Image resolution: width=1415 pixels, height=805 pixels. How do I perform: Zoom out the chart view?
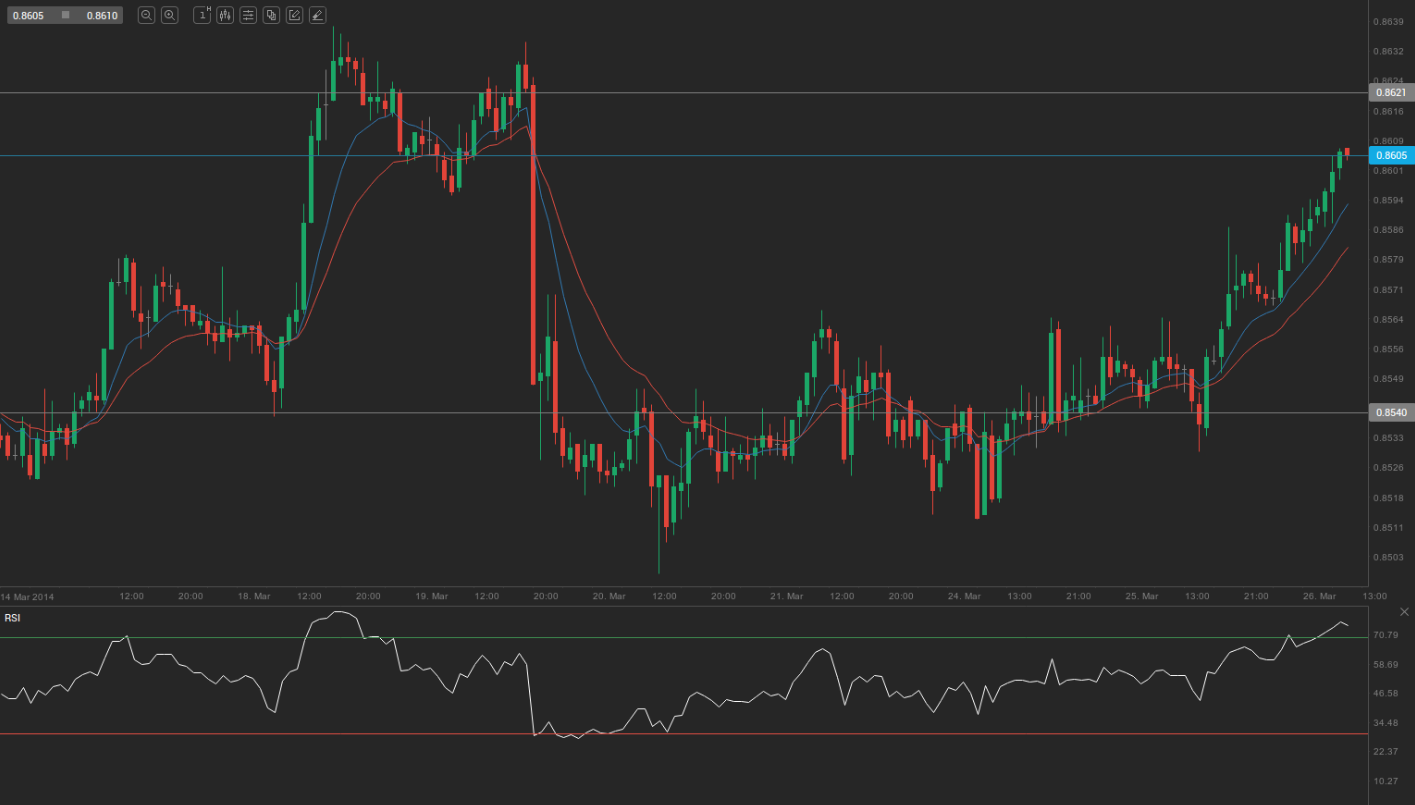click(146, 15)
